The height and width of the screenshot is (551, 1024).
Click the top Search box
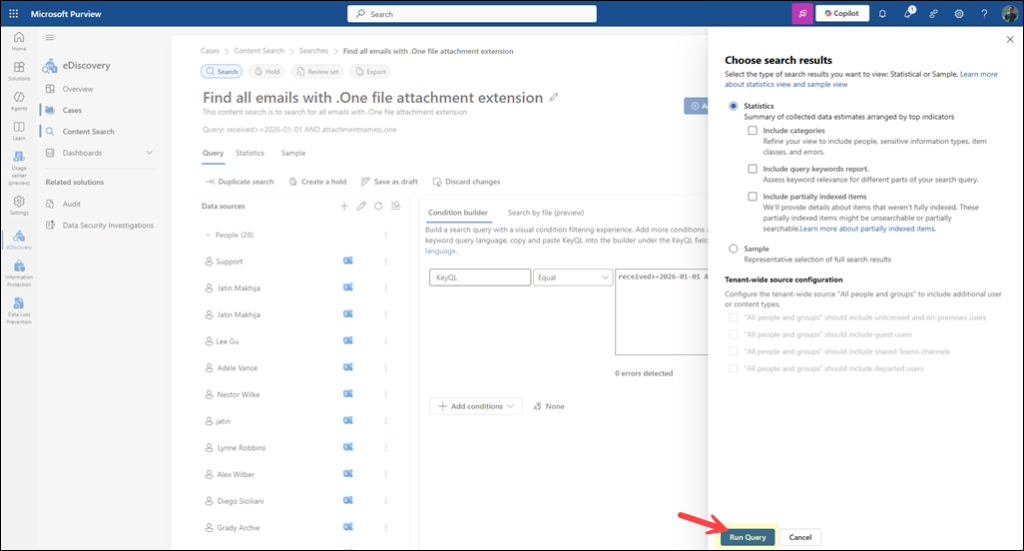pos(472,14)
